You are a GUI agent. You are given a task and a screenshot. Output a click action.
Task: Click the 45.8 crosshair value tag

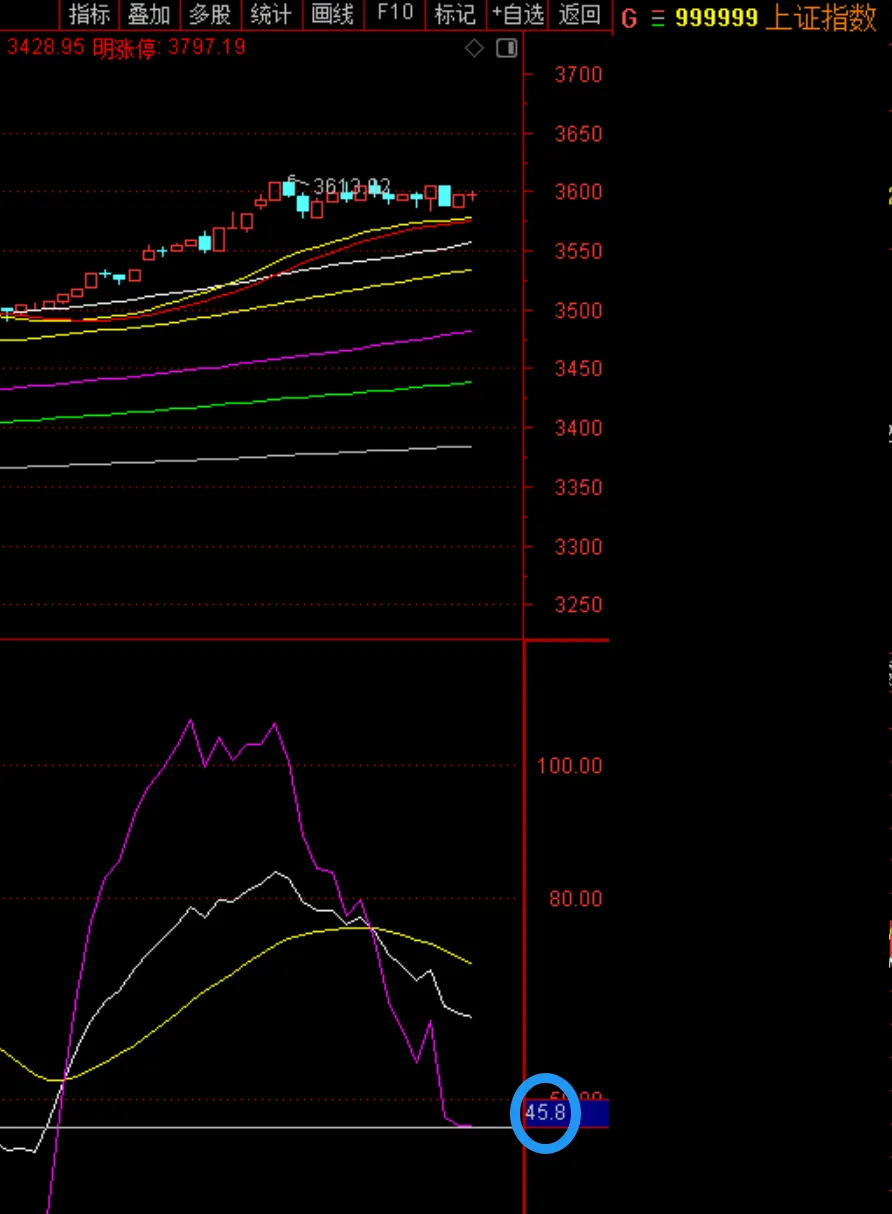tap(546, 1112)
